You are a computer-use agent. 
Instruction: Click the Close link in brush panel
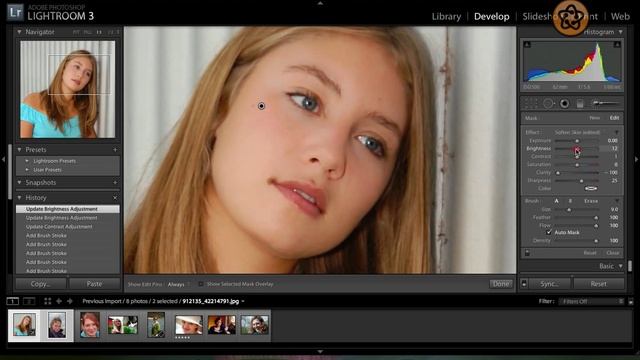tap(613, 253)
